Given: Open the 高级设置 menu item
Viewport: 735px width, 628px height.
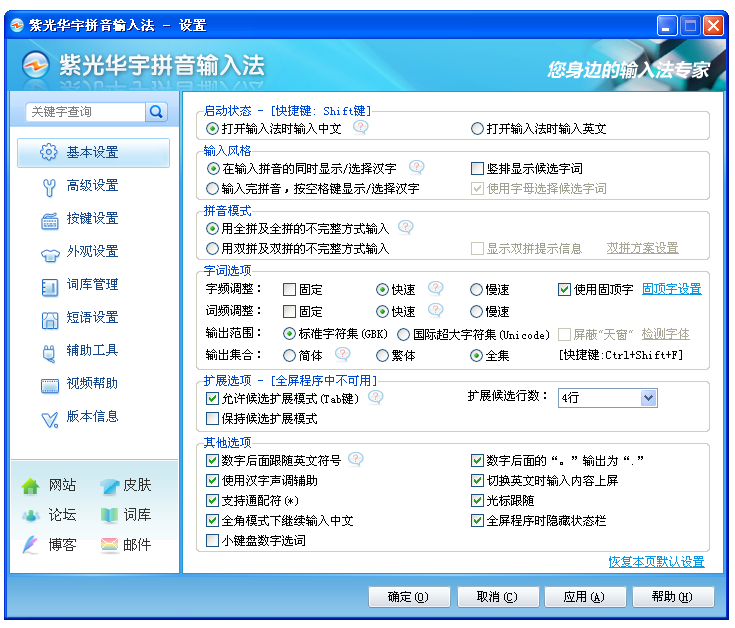Looking at the screenshot, I should (92, 185).
